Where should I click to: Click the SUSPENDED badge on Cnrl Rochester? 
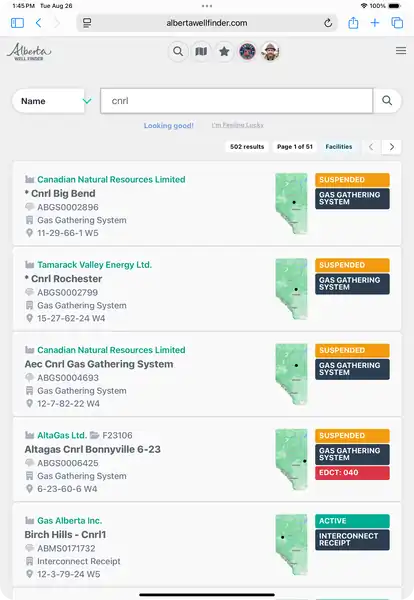352,265
